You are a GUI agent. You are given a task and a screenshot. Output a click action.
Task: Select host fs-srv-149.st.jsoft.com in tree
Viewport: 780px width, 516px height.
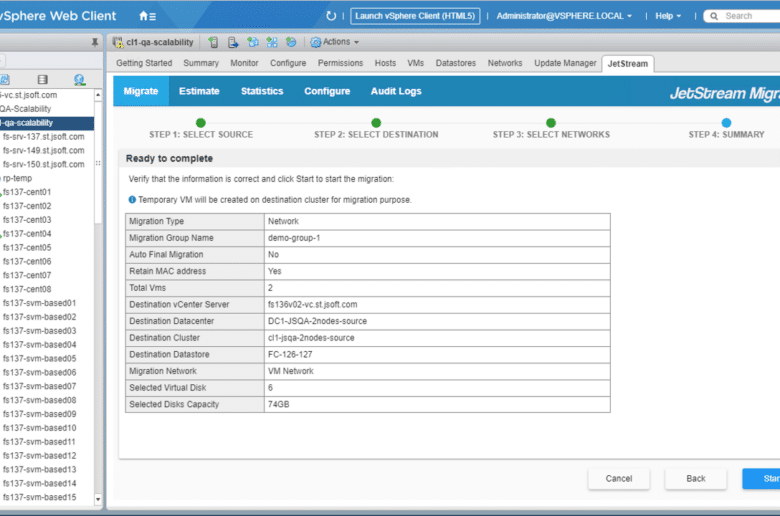(x=43, y=150)
